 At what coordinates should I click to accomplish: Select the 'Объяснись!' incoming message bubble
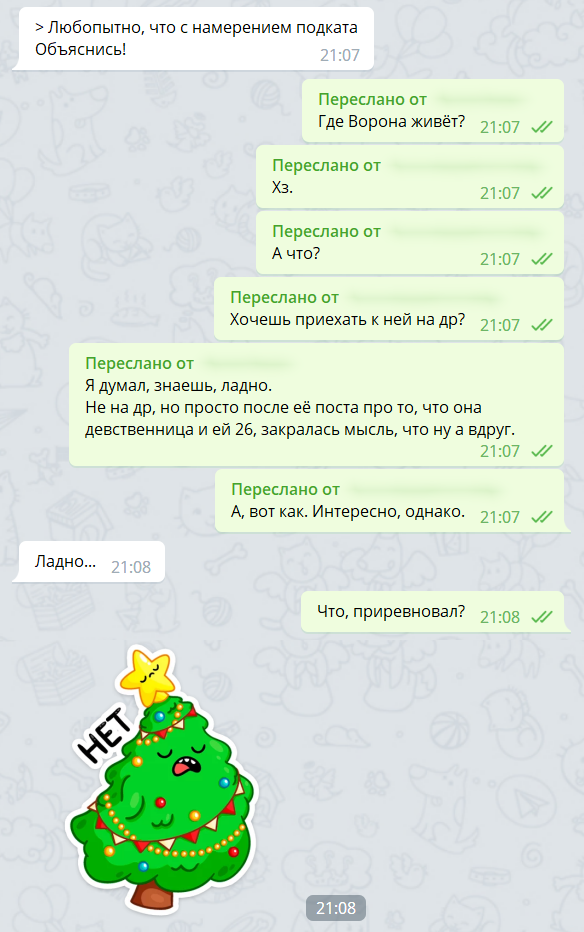point(195,39)
